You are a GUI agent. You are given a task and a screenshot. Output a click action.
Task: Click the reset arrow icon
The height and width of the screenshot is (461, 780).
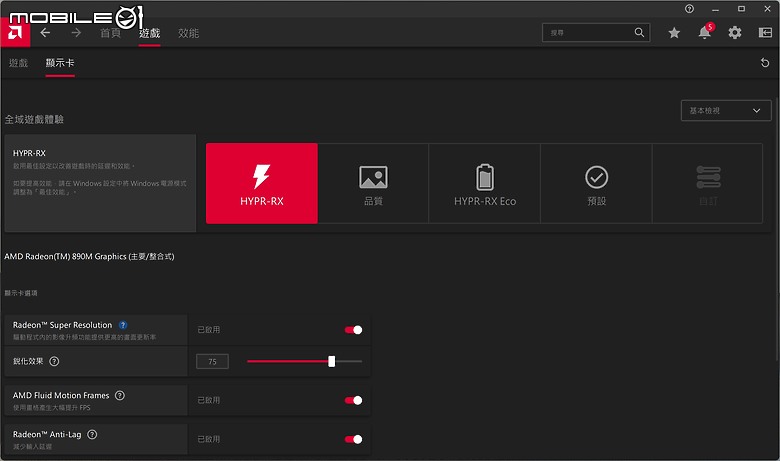(765, 63)
